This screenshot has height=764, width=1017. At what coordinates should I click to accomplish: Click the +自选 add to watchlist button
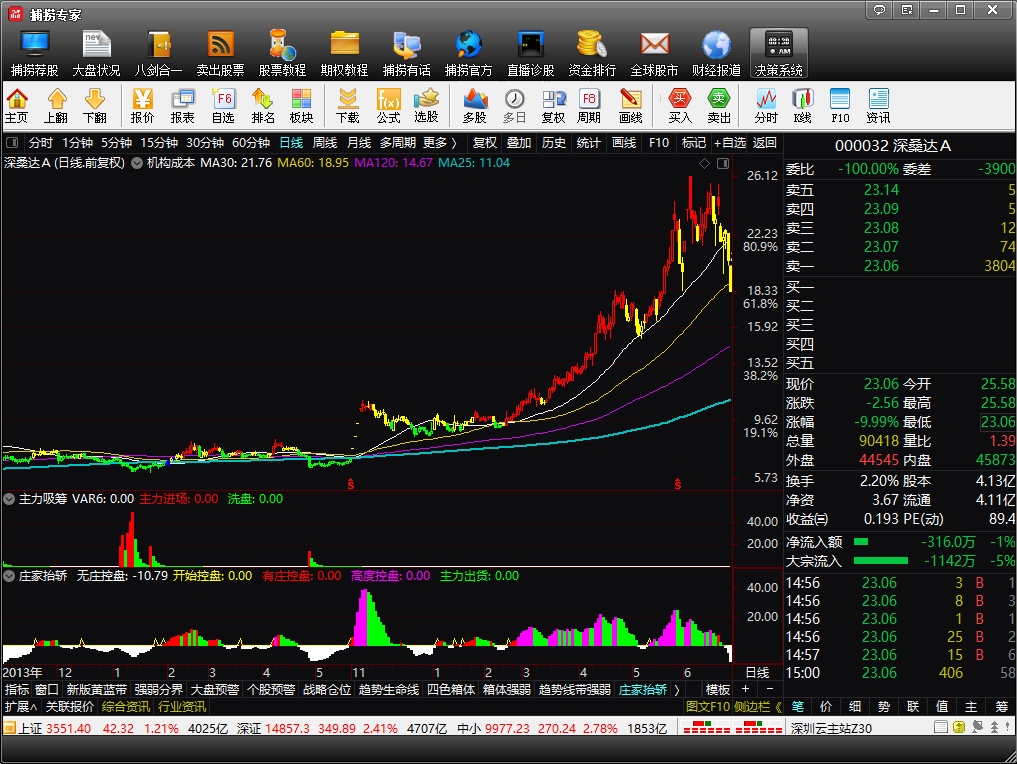[x=729, y=143]
